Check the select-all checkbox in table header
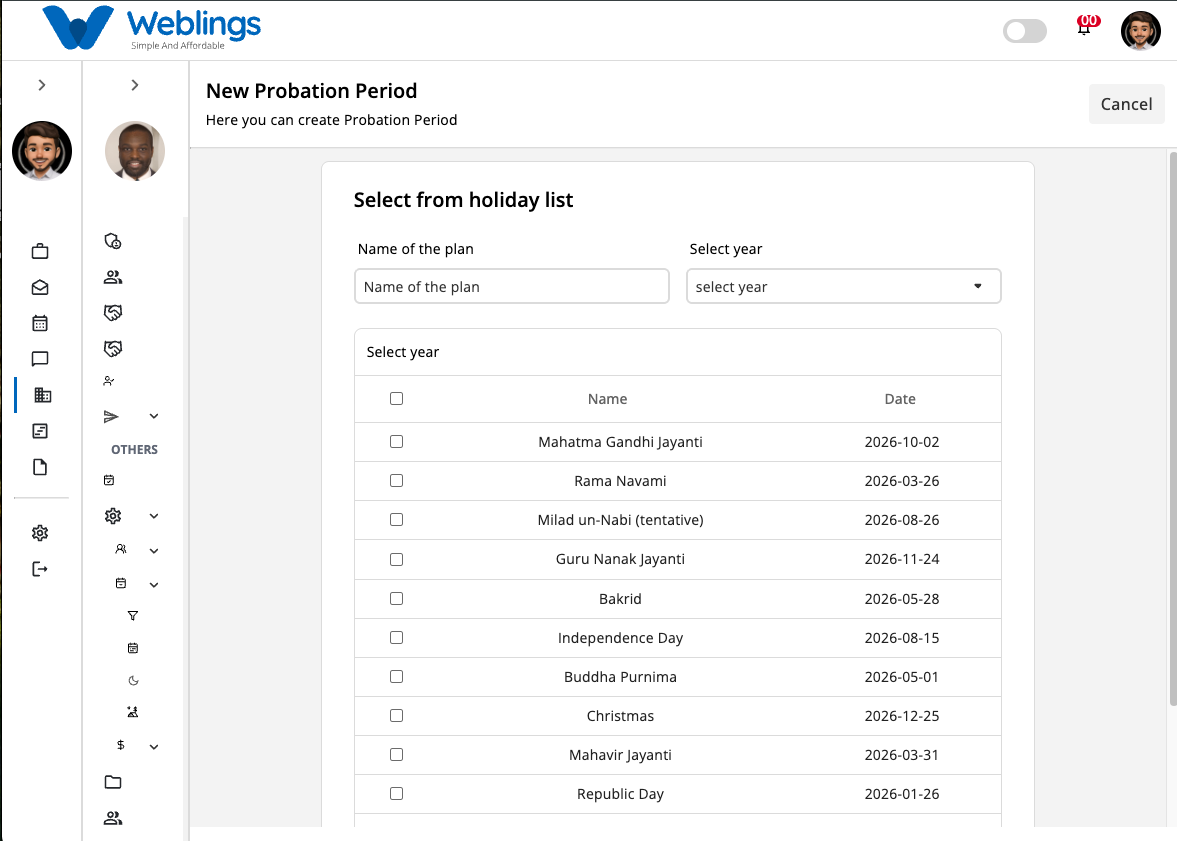 coord(396,399)
